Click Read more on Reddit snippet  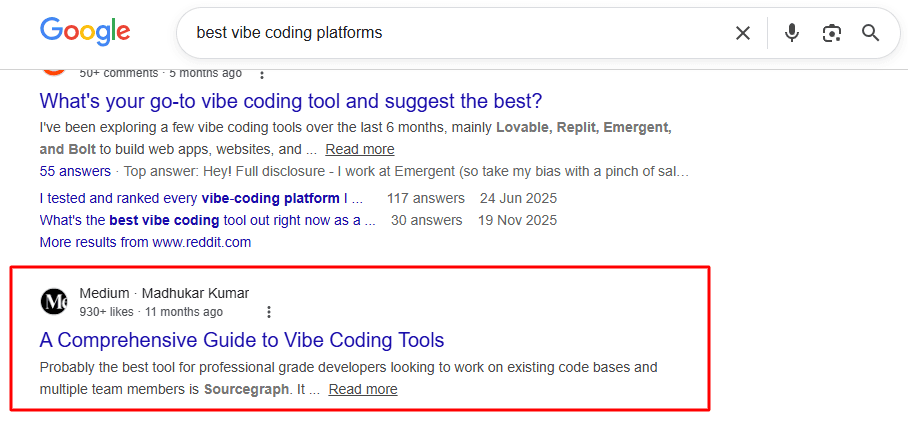point(360,149)
